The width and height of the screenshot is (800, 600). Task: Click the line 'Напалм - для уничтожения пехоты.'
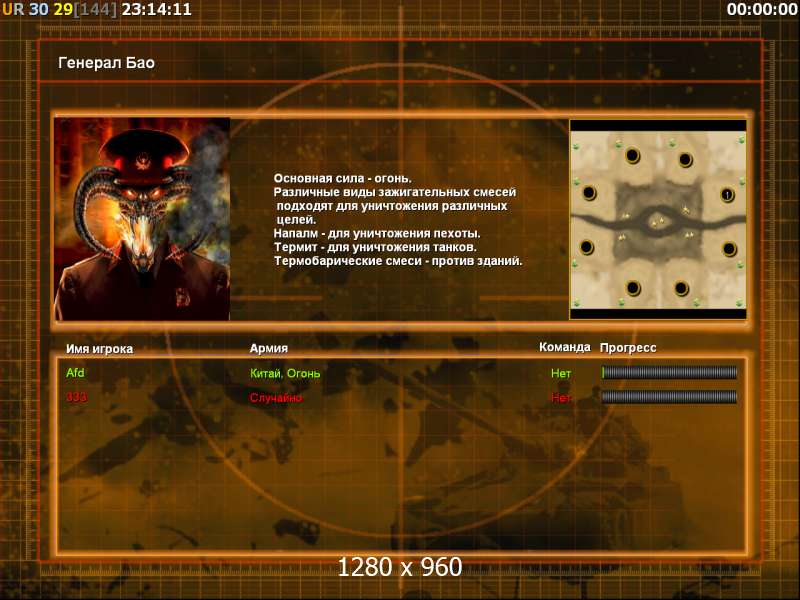377,234
